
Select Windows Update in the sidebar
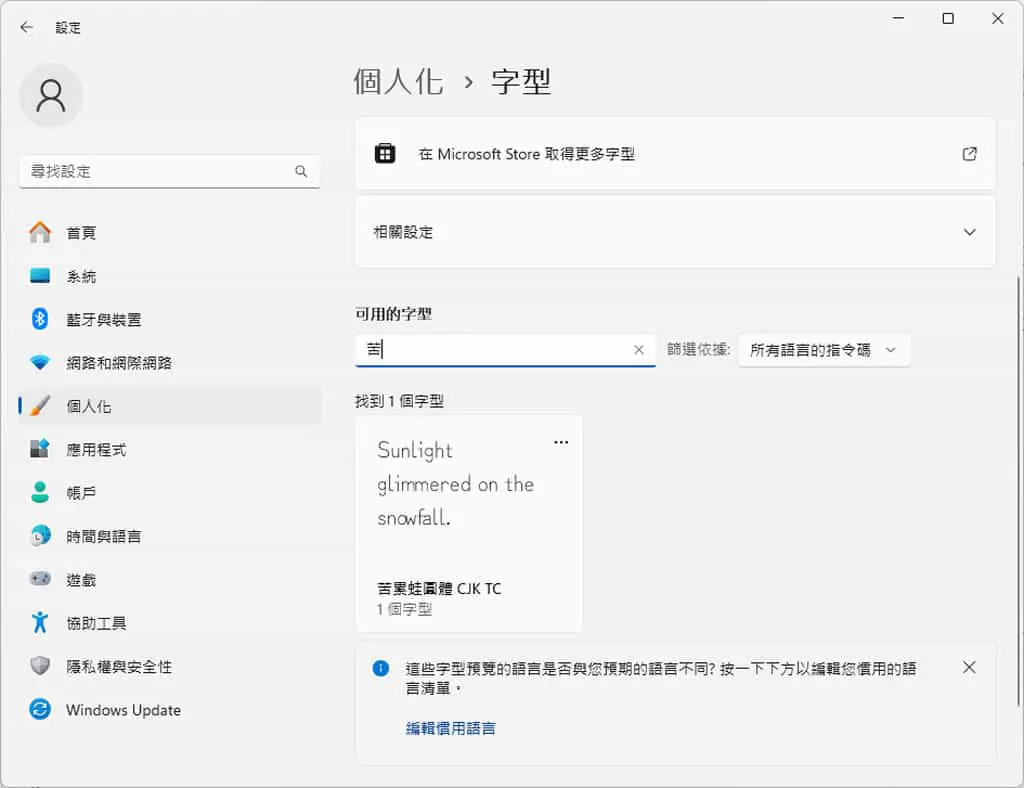(170, 710)
